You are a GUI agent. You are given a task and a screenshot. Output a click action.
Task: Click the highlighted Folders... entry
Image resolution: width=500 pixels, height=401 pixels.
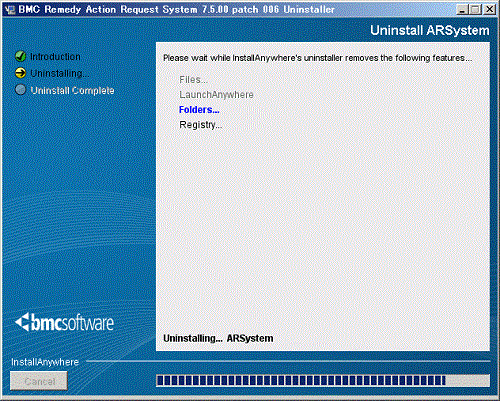pos(199,110)
